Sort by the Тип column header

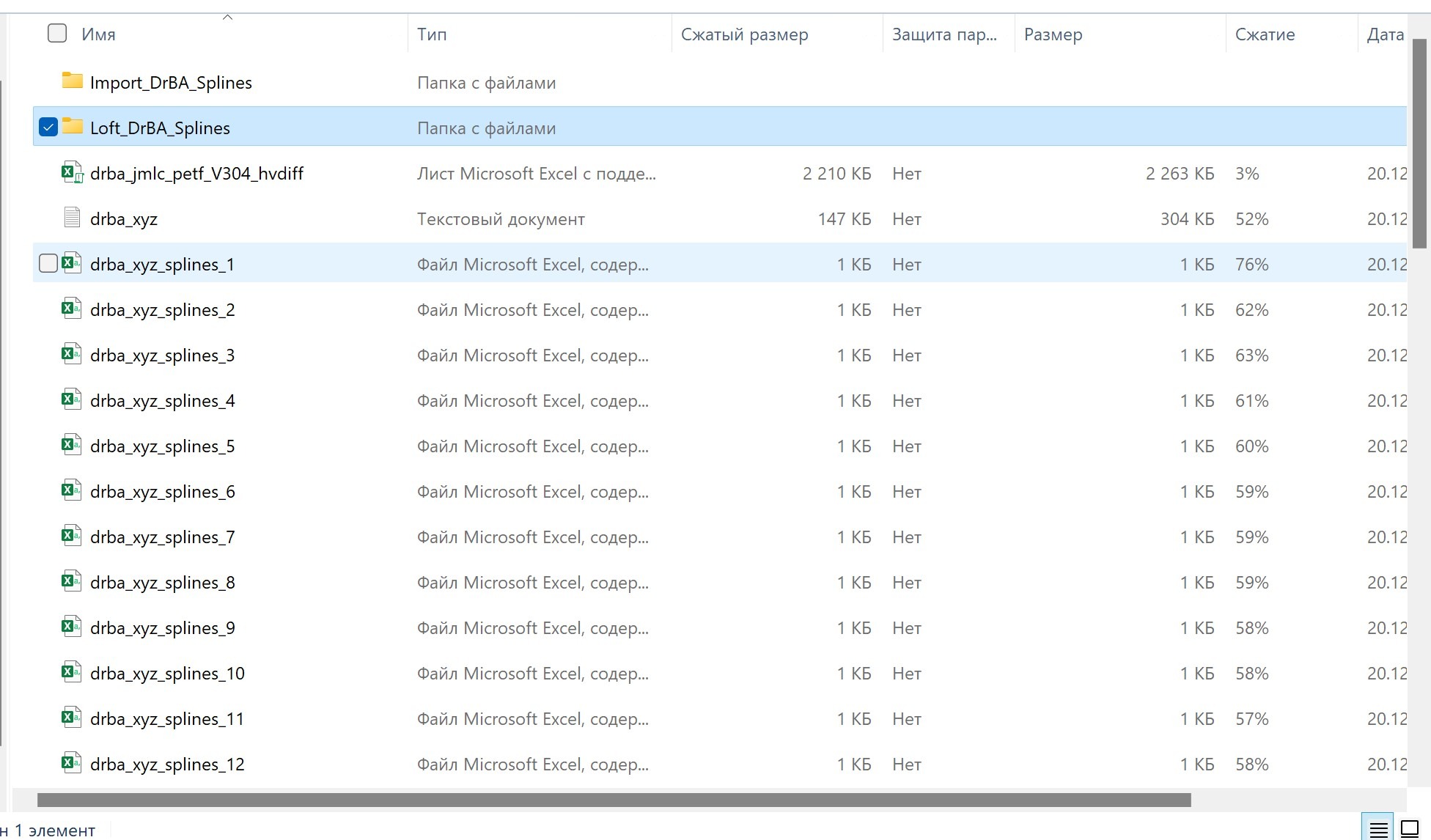[x=432, y=34]
